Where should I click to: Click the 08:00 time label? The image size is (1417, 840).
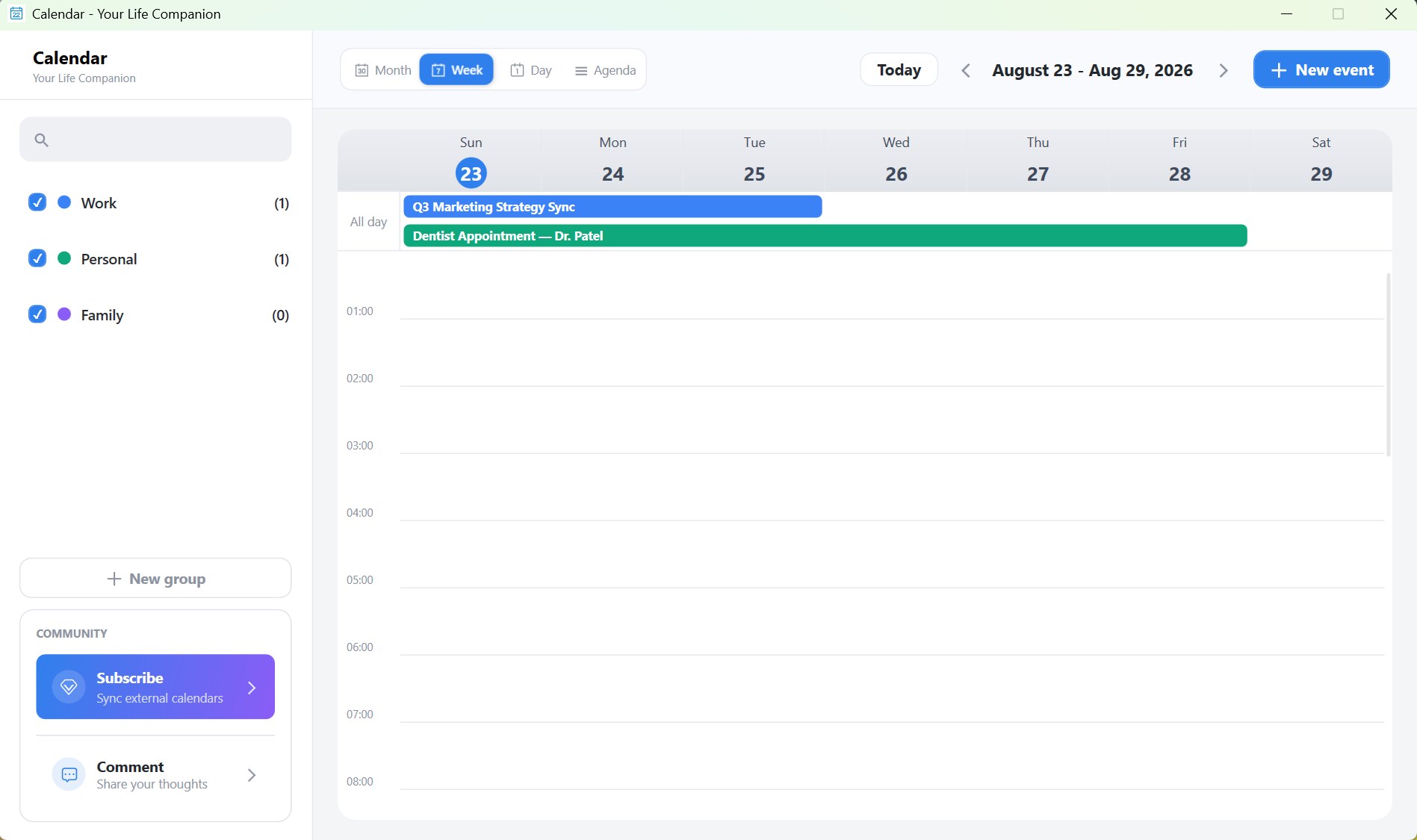click(x=359, y=781)
